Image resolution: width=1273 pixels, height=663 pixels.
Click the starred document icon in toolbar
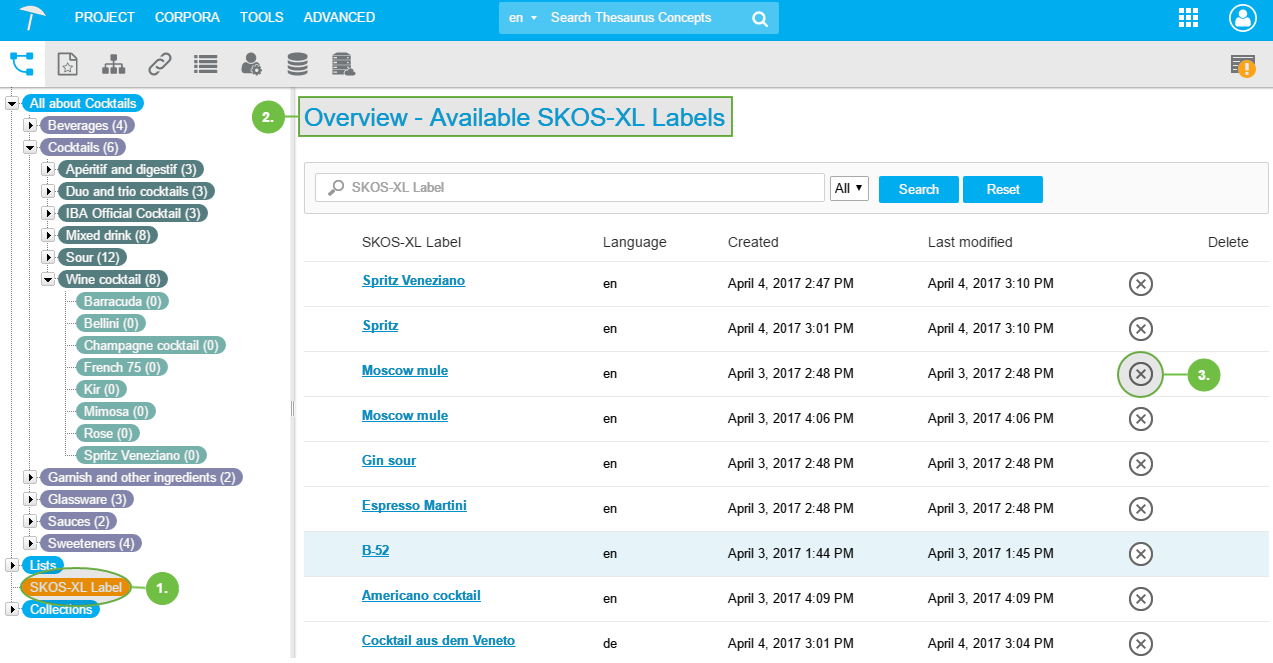coord(67,65)
